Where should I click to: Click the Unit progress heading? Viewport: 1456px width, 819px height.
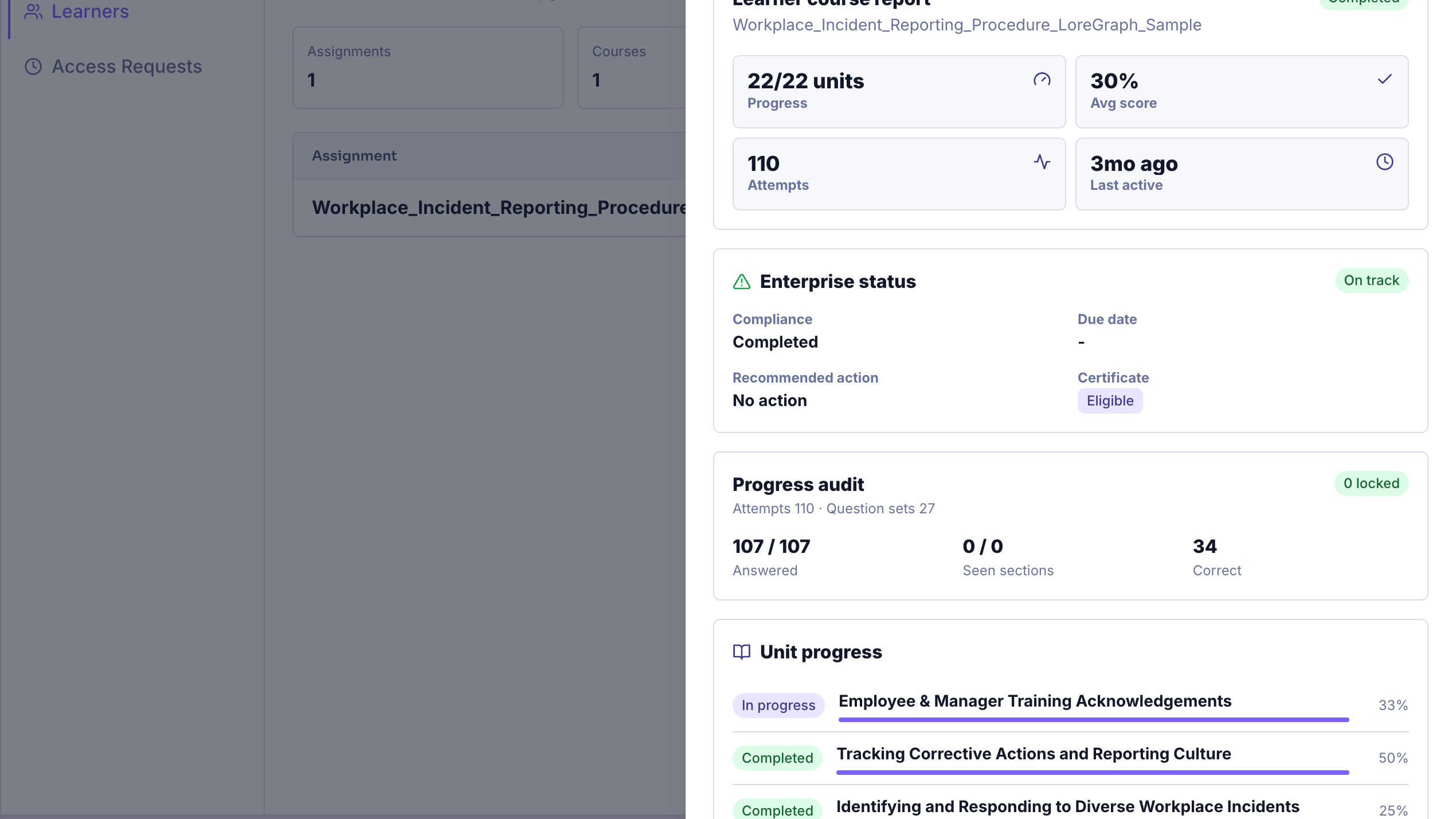821,652
